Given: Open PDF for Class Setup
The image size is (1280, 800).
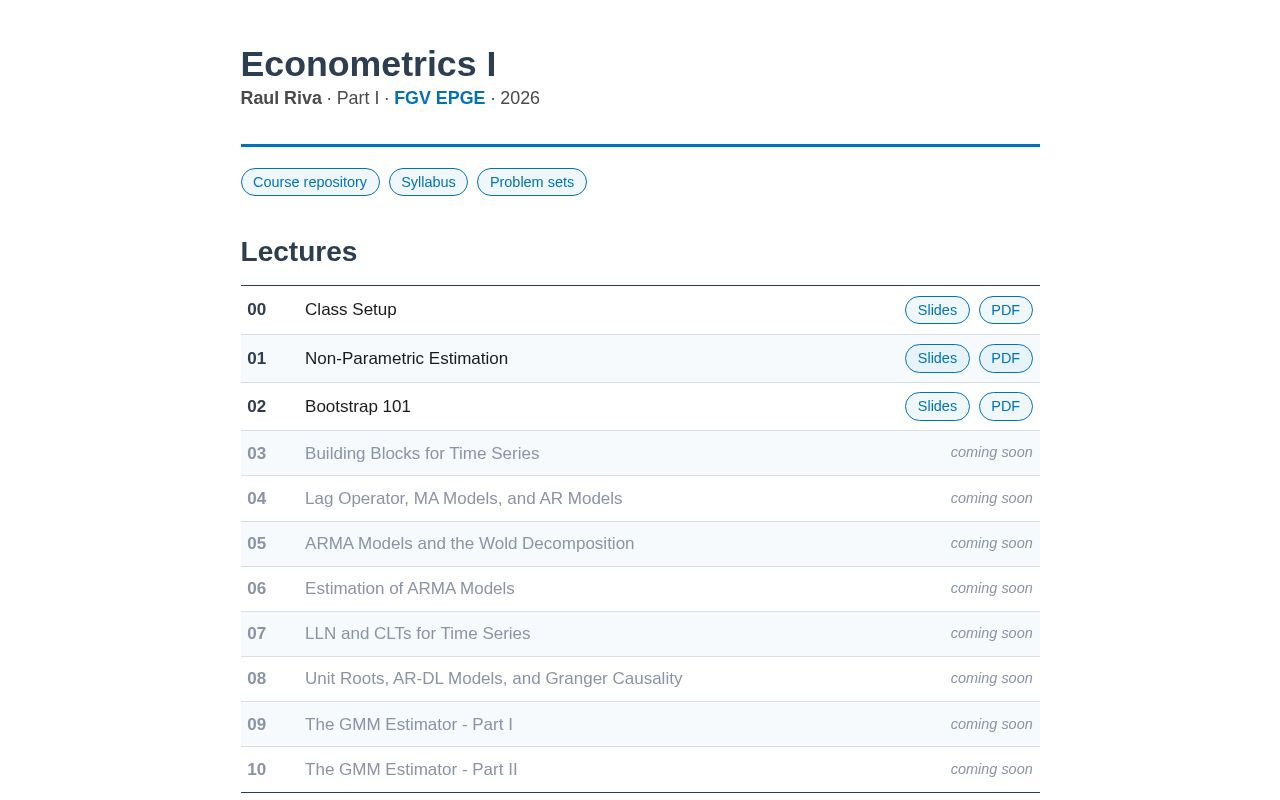Looking at the screenshot, I should pos(1006,310).
